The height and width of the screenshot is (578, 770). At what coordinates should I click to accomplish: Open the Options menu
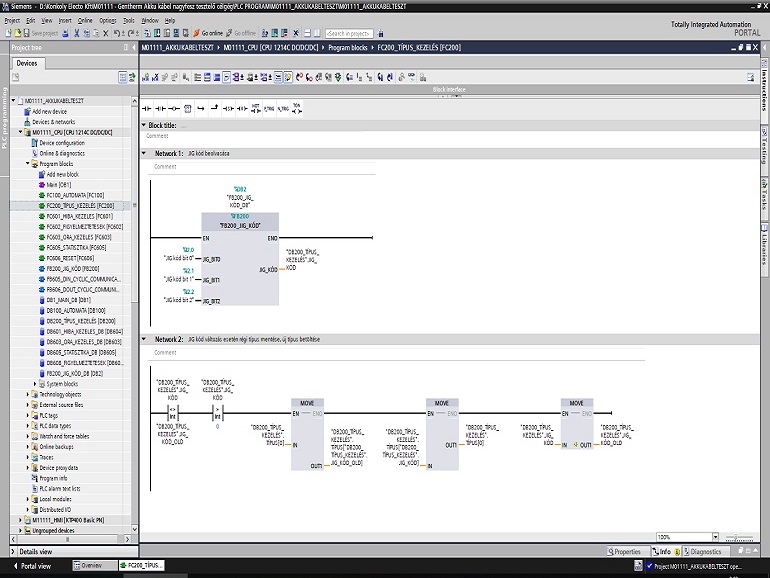[x=108, y=21]
